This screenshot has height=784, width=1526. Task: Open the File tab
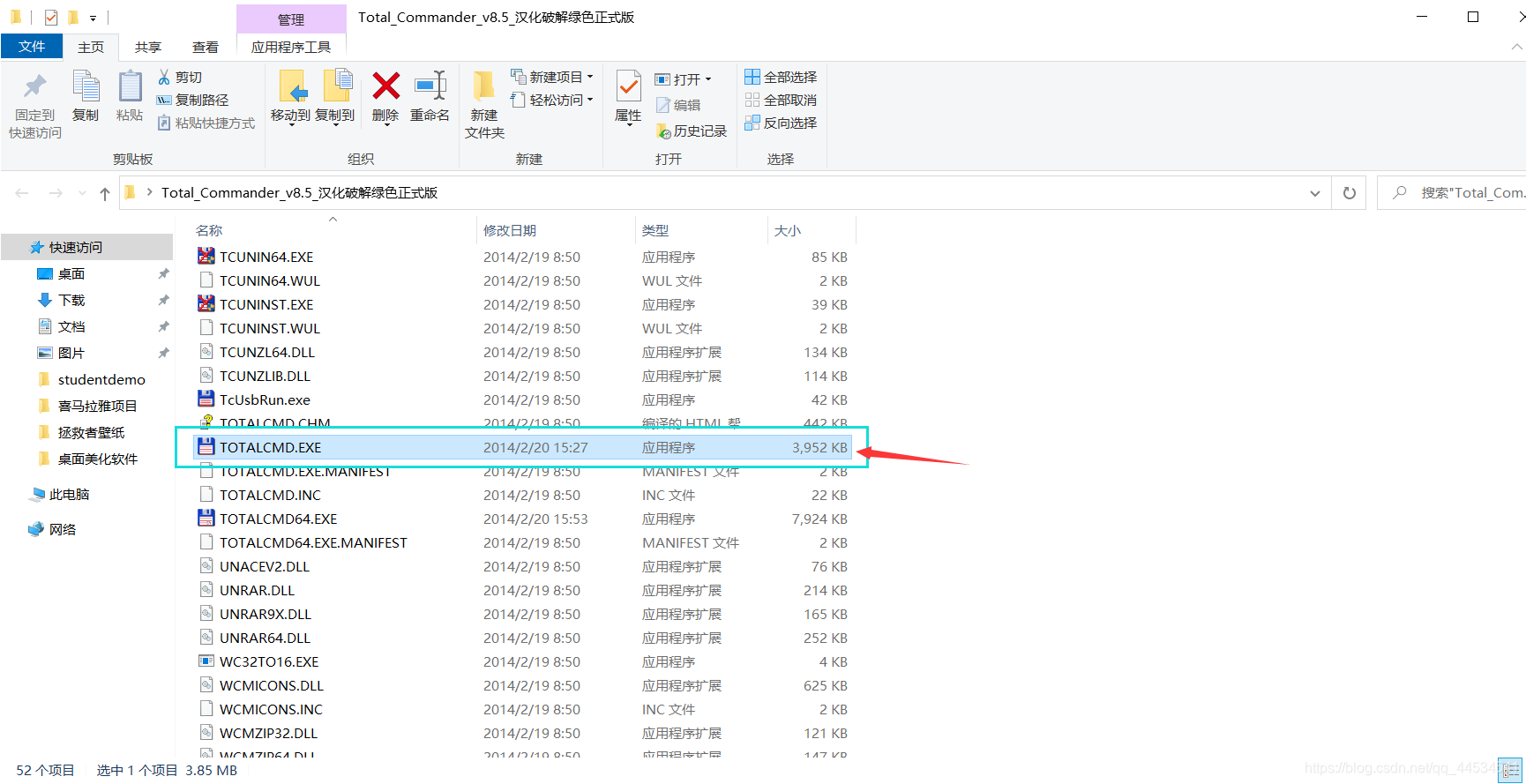pyautogui.click(x=32, y=47)
